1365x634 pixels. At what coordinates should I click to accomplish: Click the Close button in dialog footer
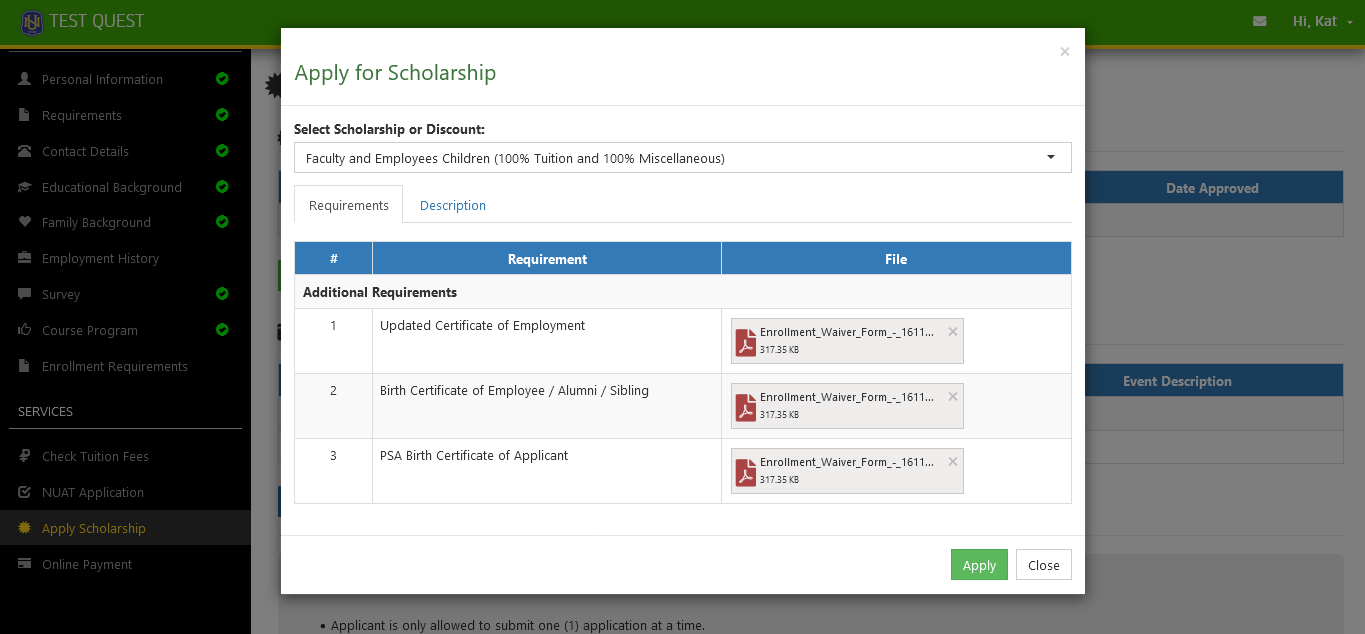click(1044, 565)
